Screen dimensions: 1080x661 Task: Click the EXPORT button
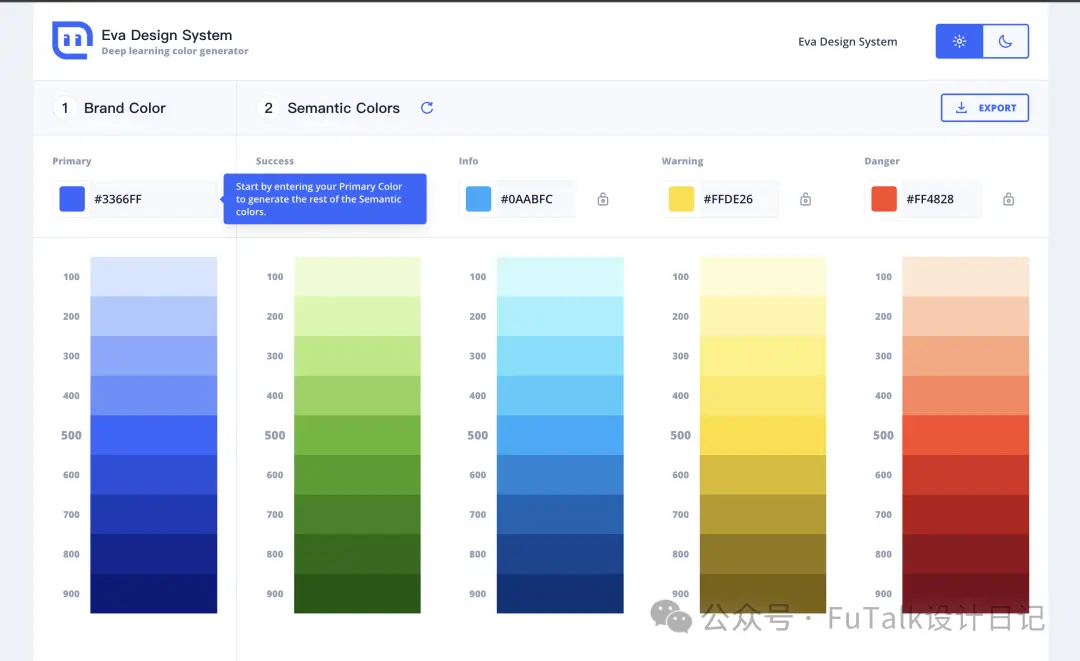pyautogui.click(x=985, y=107)
